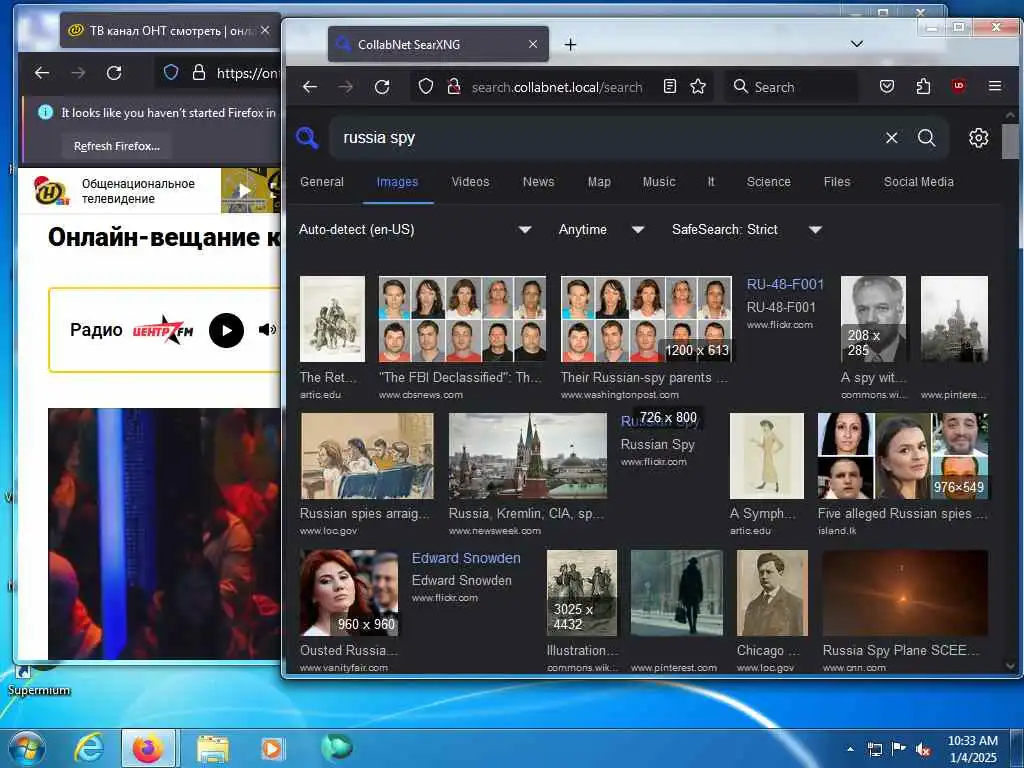Open 'Ousted Russia...' vanityfair thumbnail
The image size is (1024, 768).
[349, 593]
